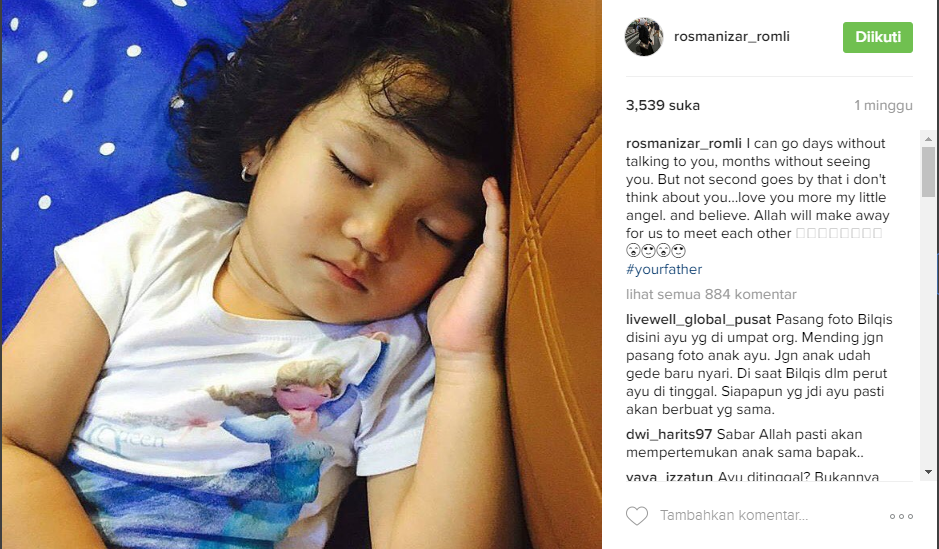The width and height of the screenshot is (939, 549).
Task: Click the 3,539 suka likes count
Action: tap(662, 105)
